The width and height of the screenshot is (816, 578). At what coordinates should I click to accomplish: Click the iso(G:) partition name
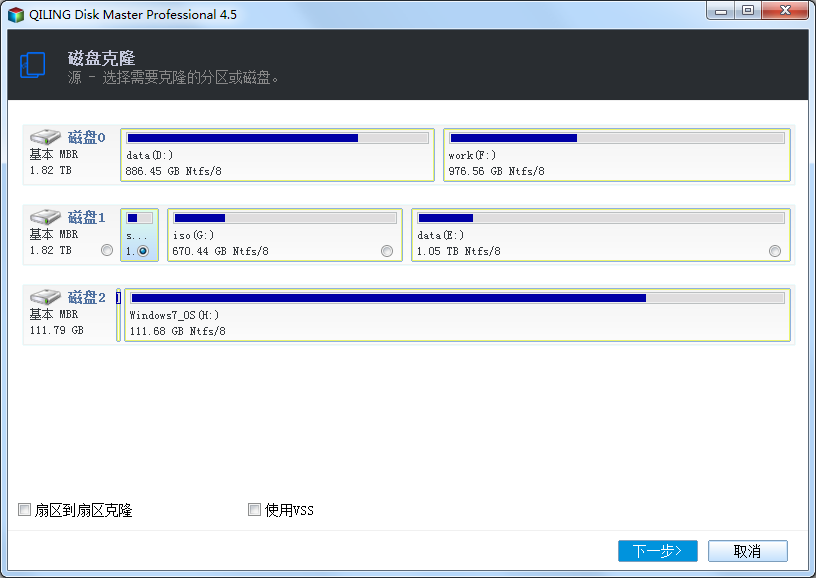tap(193, 235)
